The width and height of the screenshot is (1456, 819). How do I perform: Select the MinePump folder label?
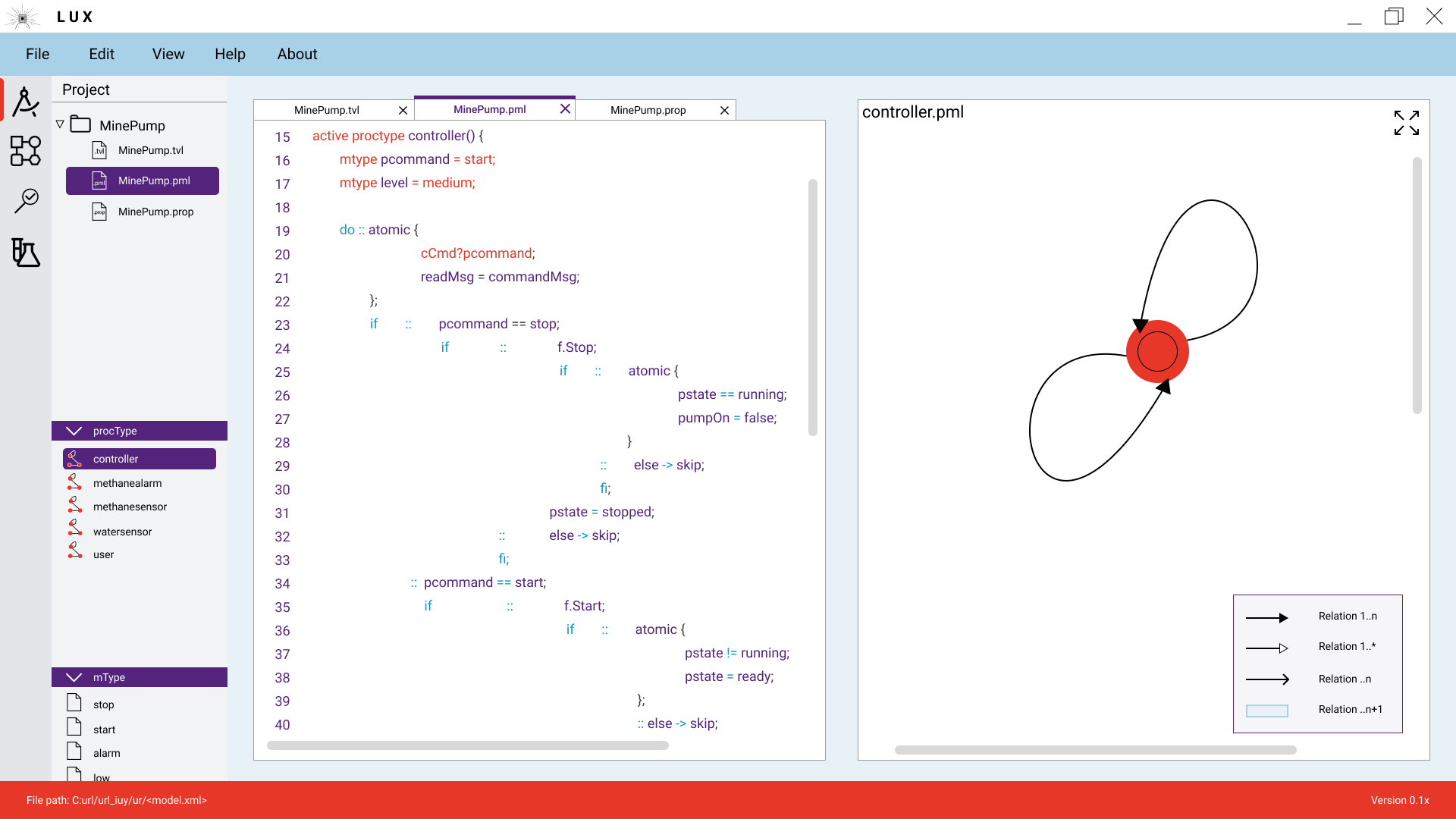click(x=132, y=125)
